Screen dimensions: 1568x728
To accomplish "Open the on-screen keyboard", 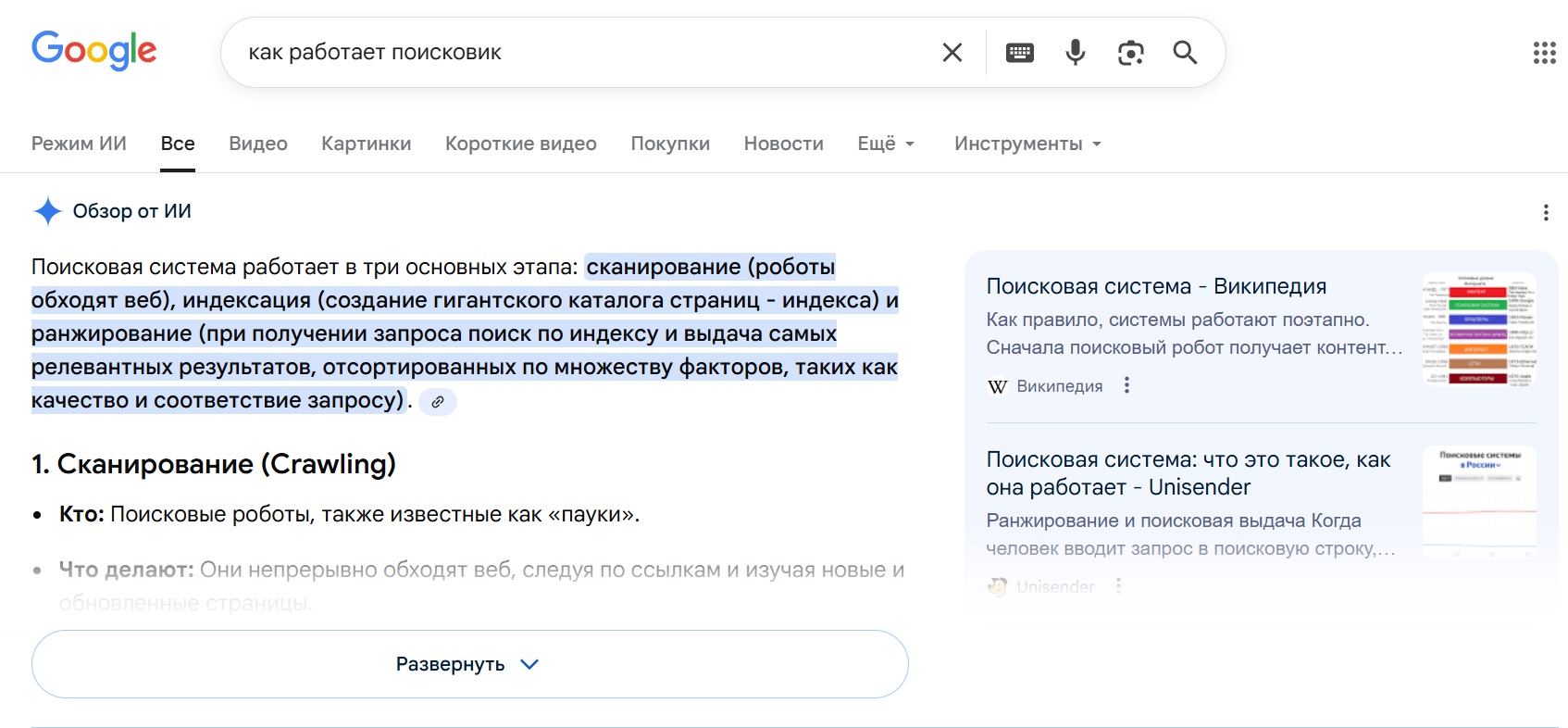I will click(x=1019, y=53).
